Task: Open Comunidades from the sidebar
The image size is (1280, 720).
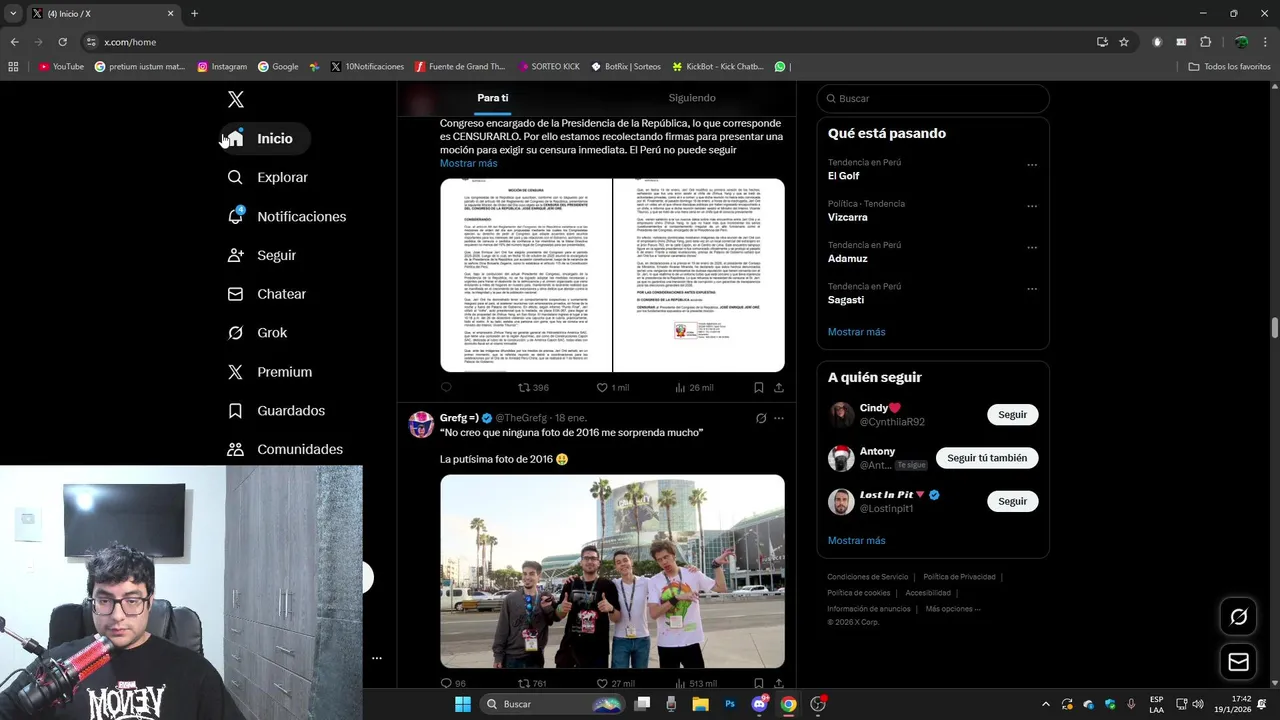Action: pos(286,450)
